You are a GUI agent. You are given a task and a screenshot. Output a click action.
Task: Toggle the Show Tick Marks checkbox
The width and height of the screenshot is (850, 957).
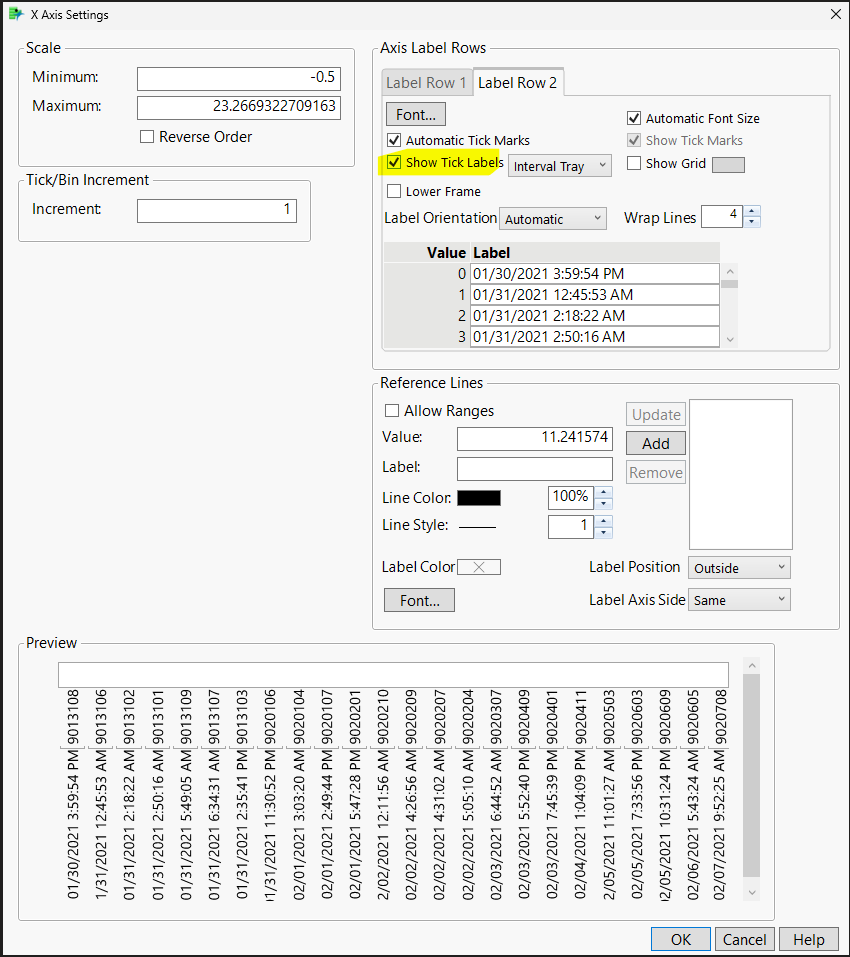tap(634, 140)
